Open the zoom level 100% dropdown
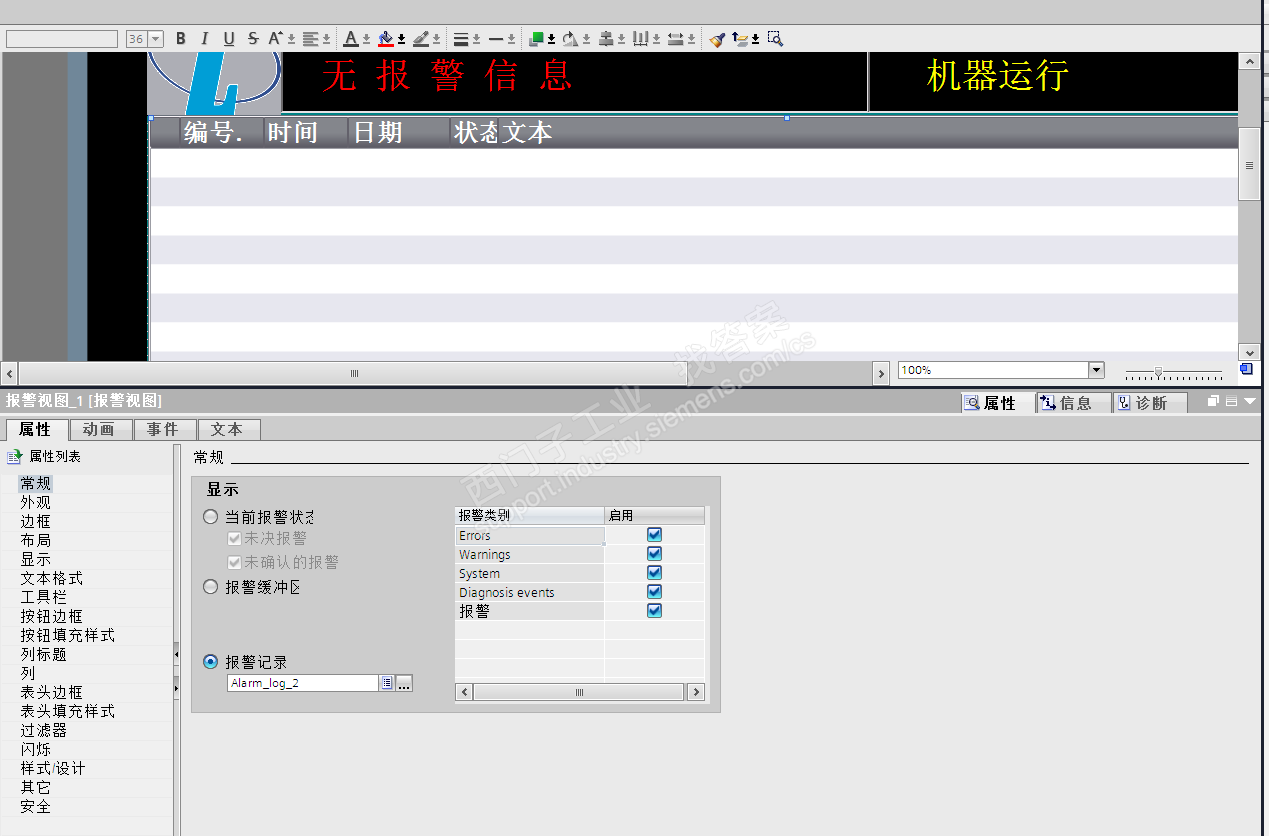 [x=1096, y=370]
